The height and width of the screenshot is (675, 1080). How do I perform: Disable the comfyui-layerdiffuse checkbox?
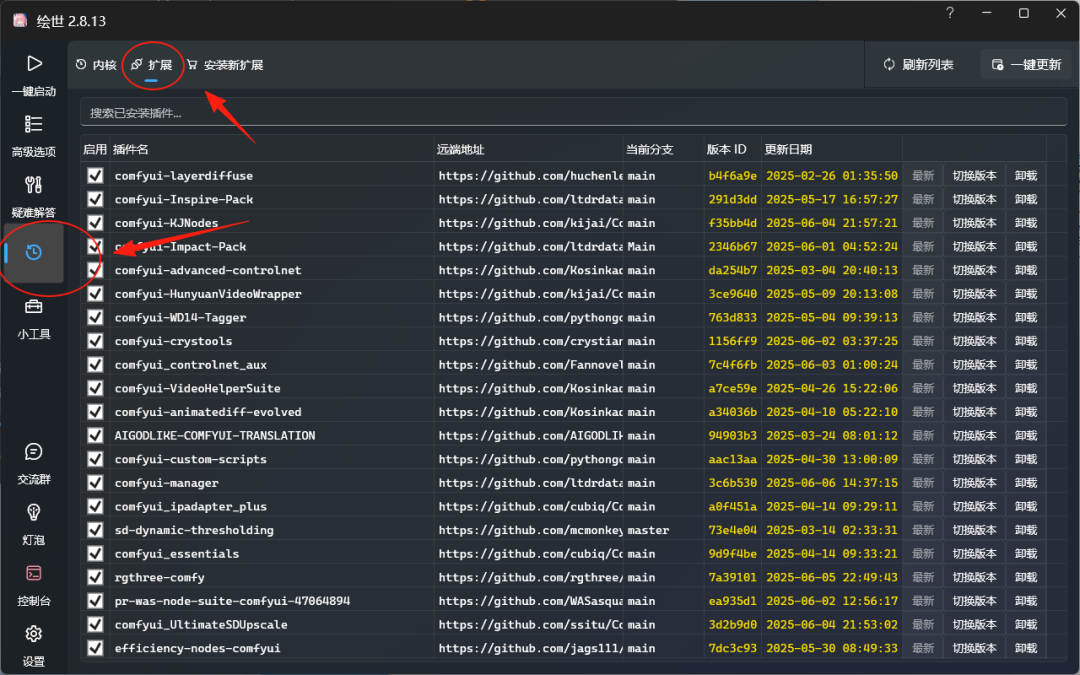[x=95, y=176]
